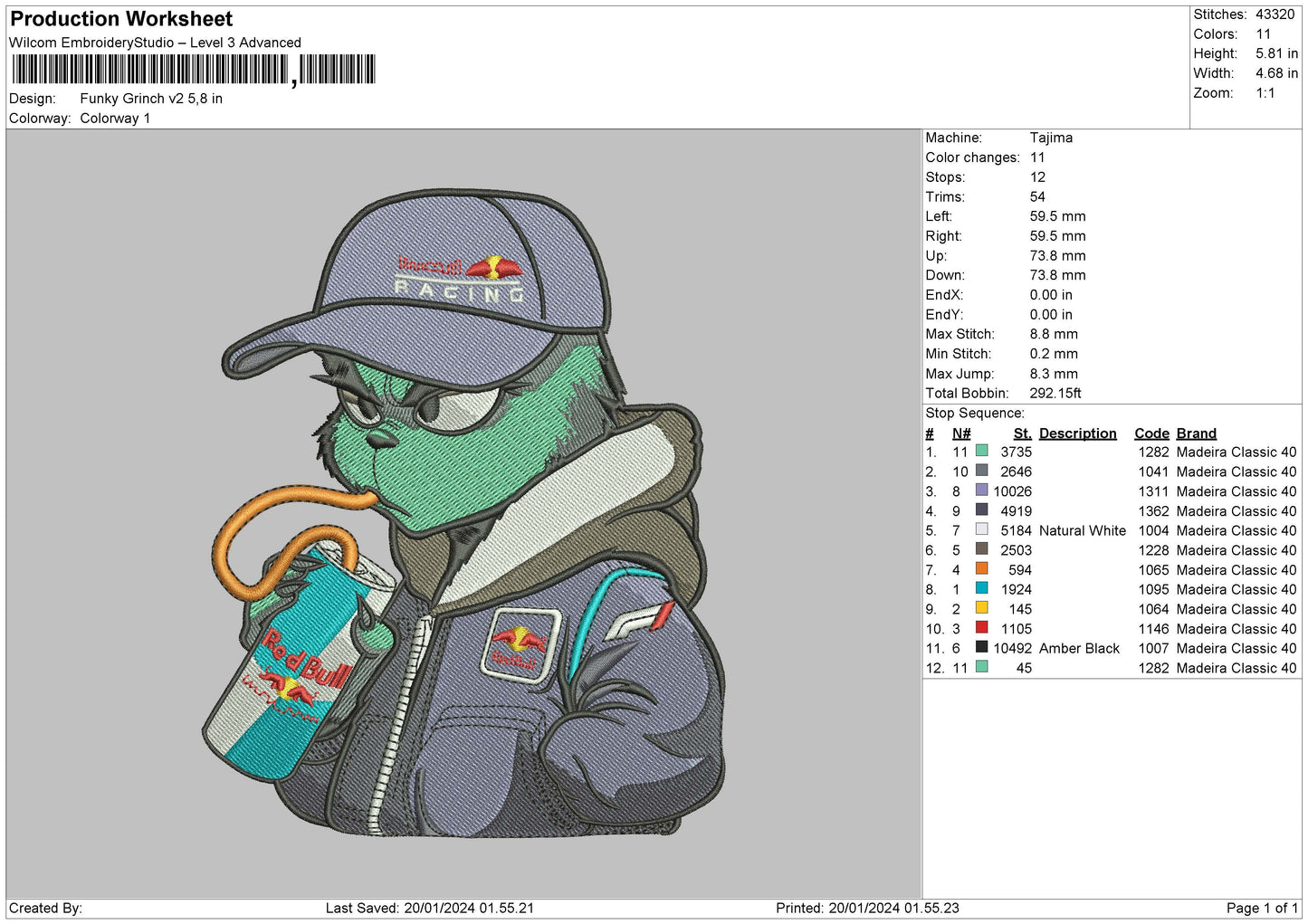
Task: Click the Width value 4.68 in
Action: tap(1276, 73)
